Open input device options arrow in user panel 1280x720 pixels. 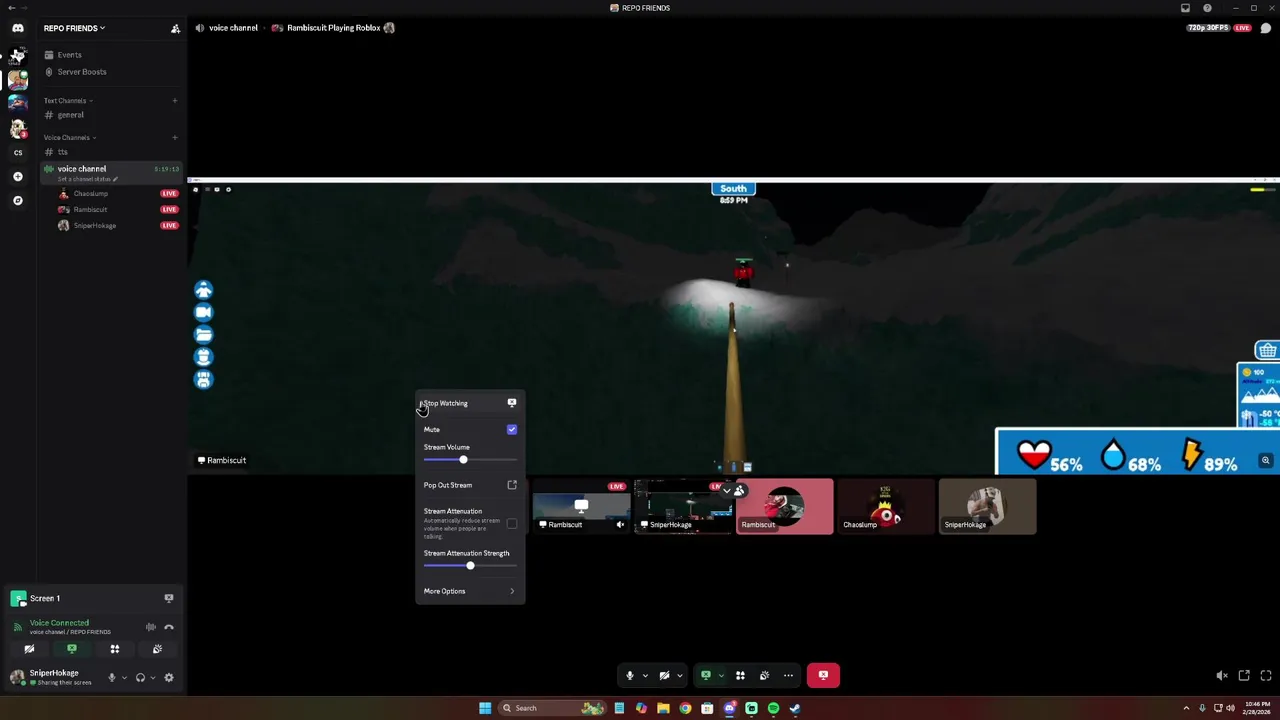click(124, 677)
